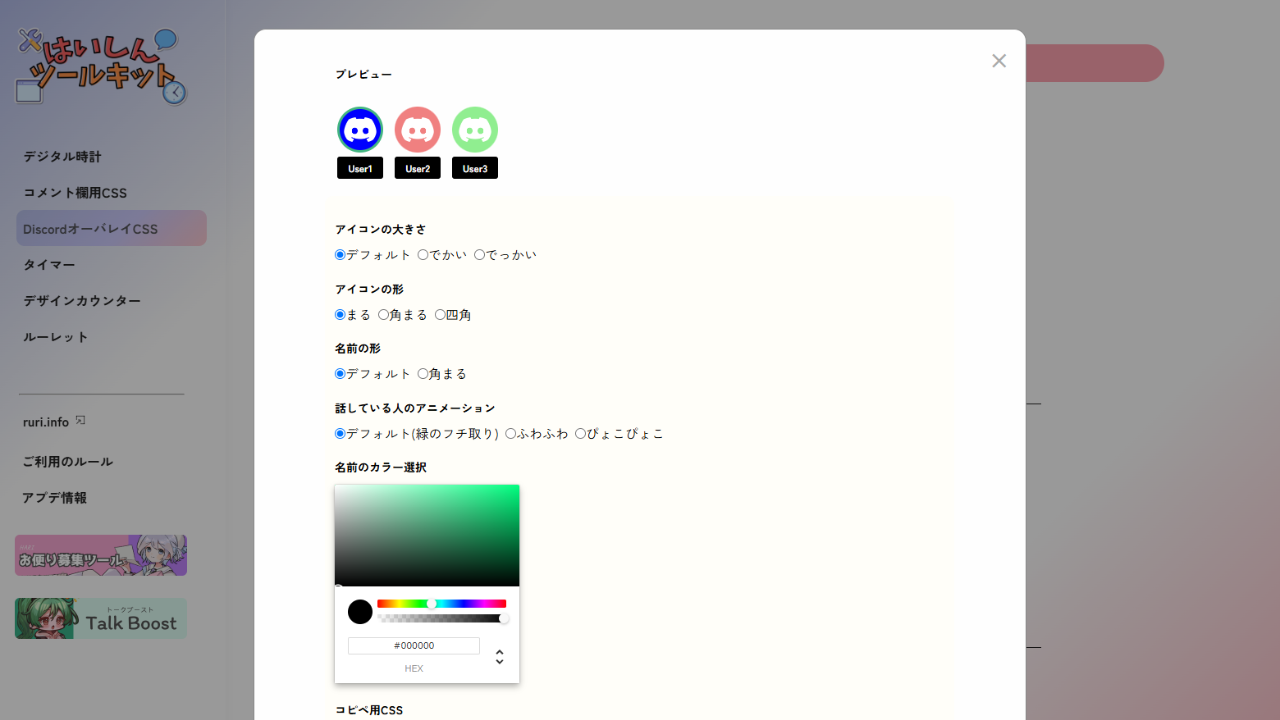The height and width of the screenshot is (720, 1280).
Task: Open the ルーレット tool
Action: [55, 336]
